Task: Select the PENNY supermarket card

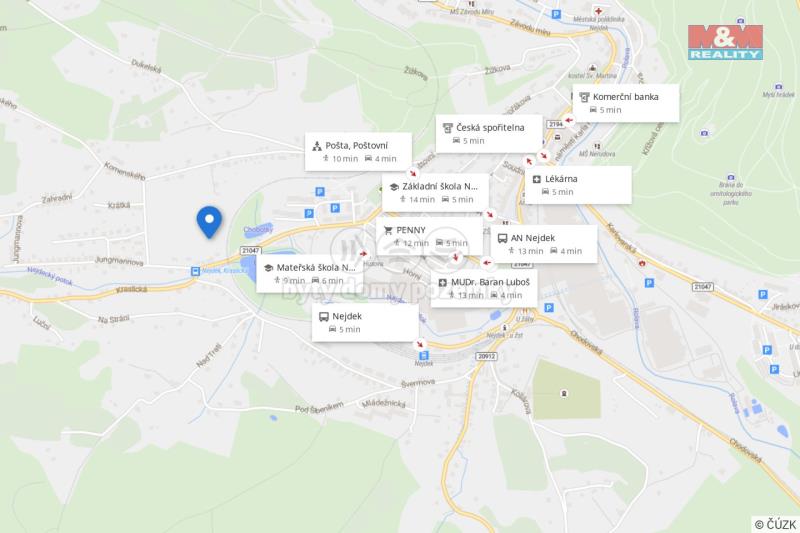Action: [x=429, y=236]
